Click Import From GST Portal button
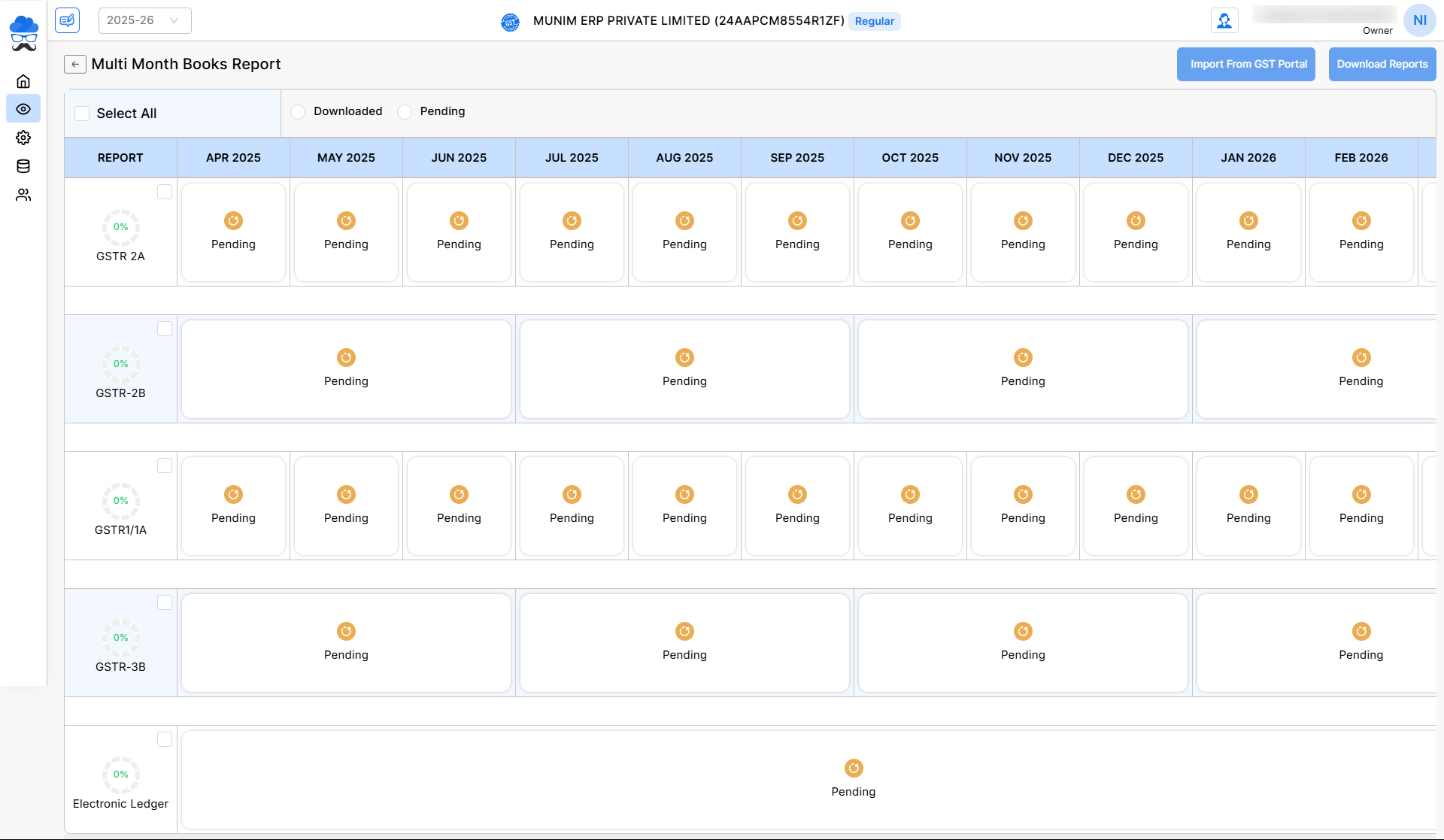 pos(1245,64)
